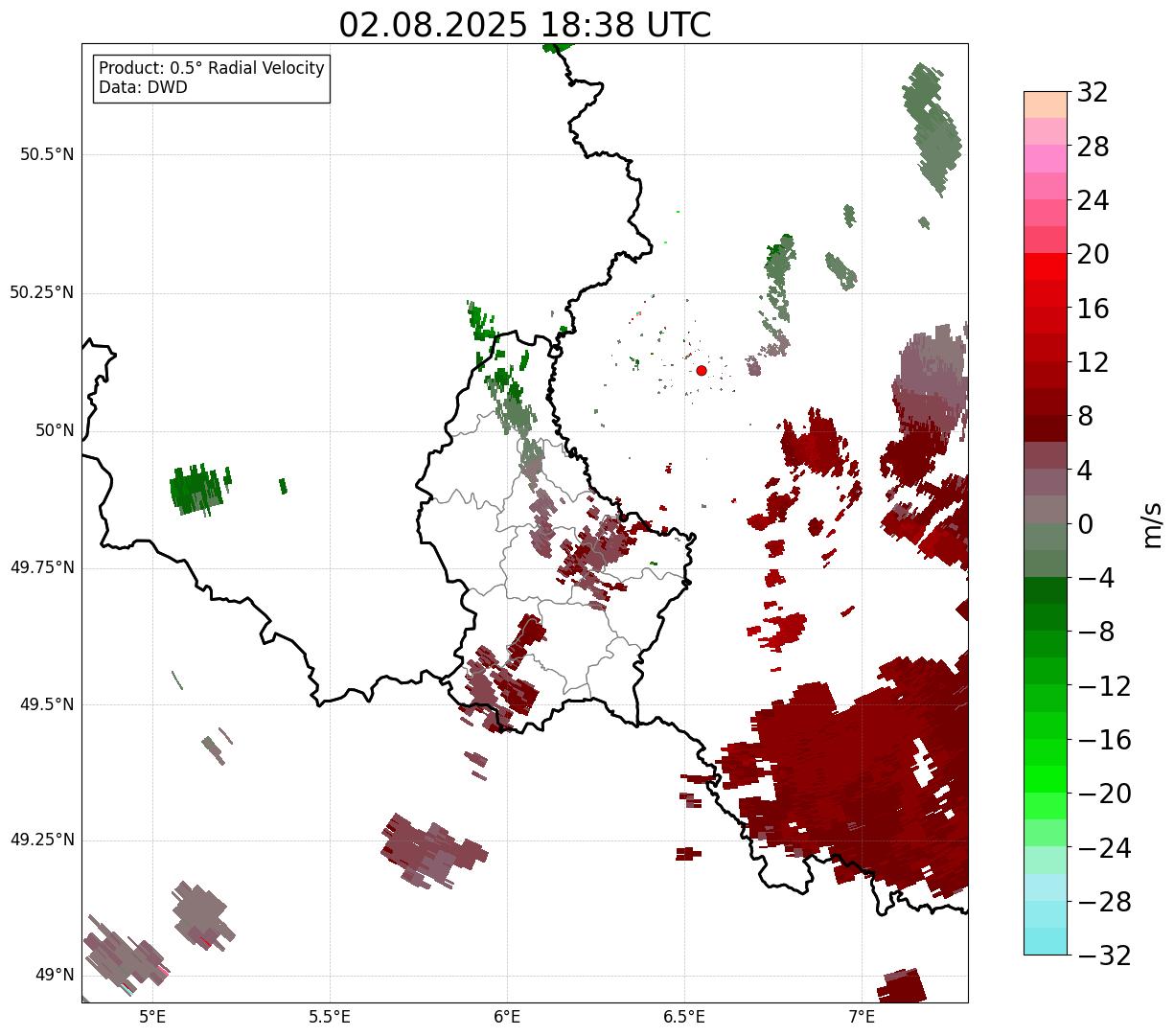Click the colorbar unit label "m/s"
Image resolution: width=1174 pixels, height=1036 pixels.
[1153, 523]
